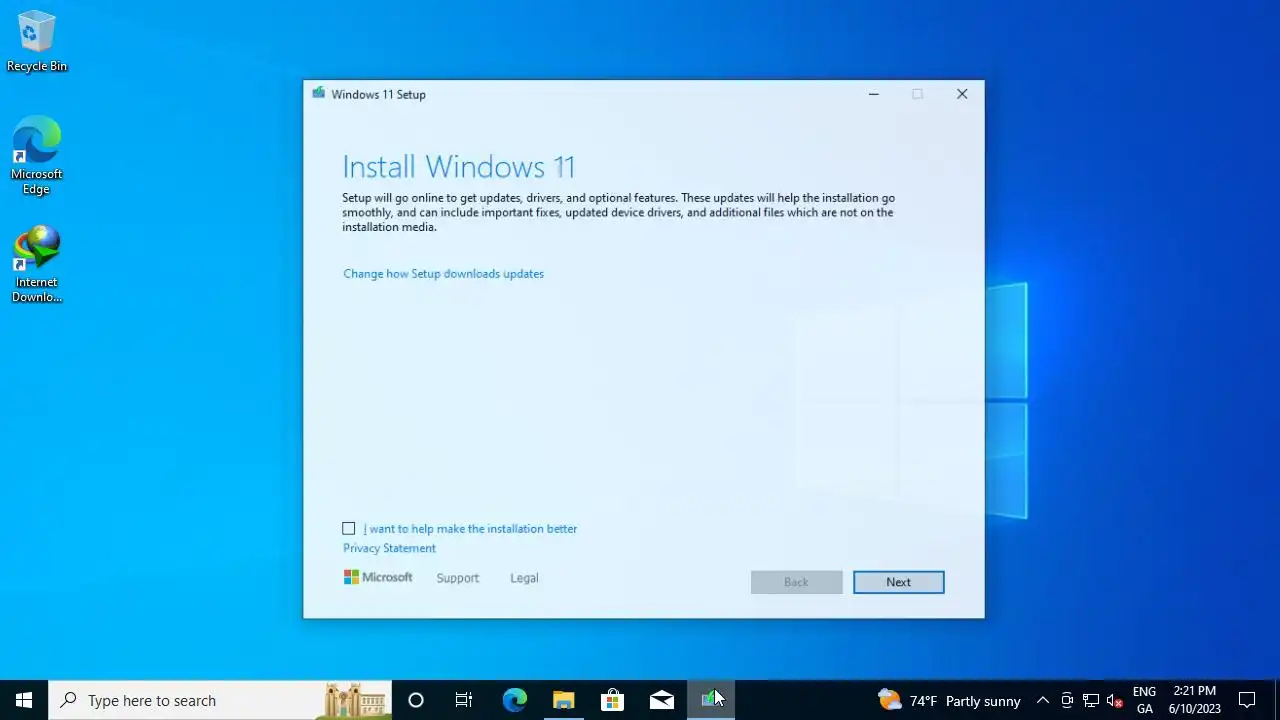The height and width of the screenshot is (720, 1280).
Task: Click the 'Type here to search' box
Action: tap(220, 700)
